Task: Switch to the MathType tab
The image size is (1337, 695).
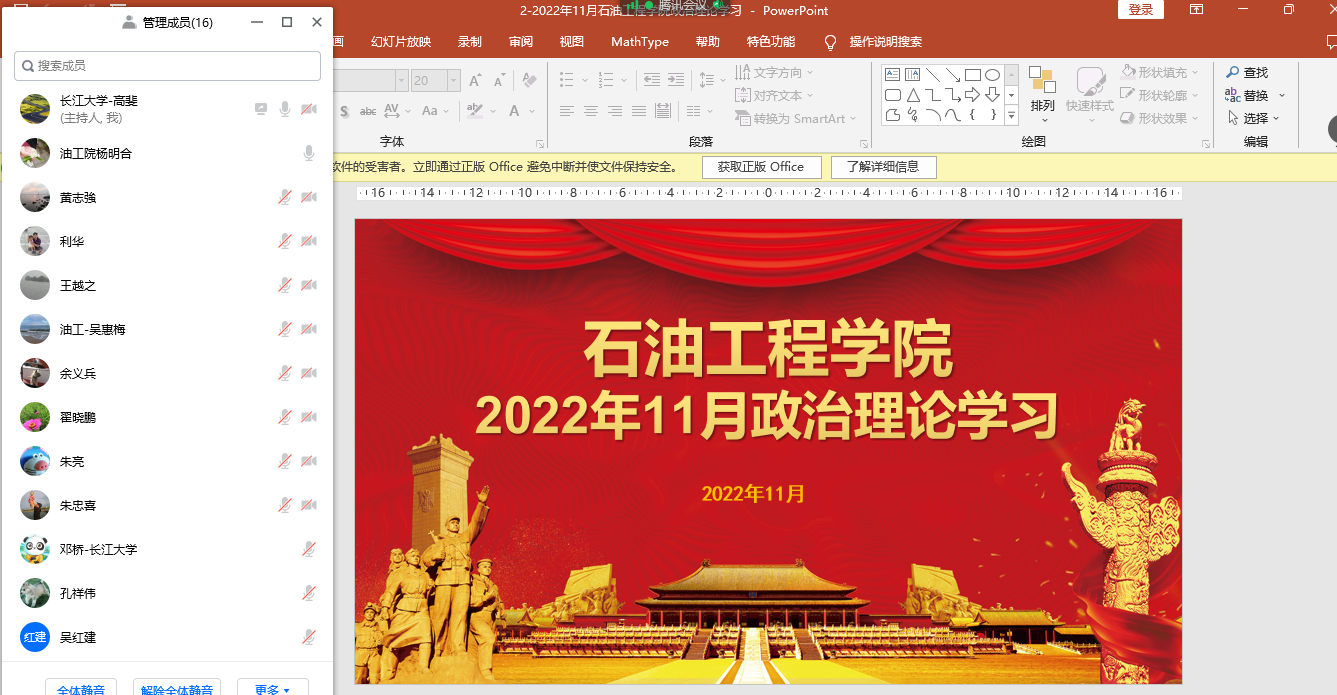Action: click(x=639, y=42)
